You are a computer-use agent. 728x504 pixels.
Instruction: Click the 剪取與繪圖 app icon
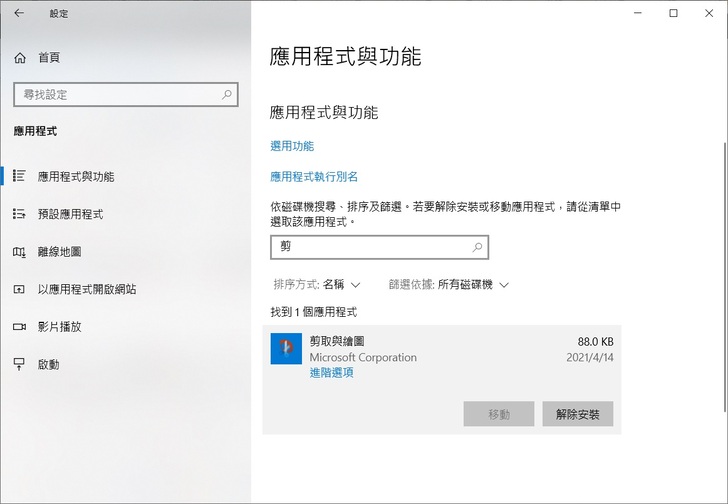tap(286, 348)
